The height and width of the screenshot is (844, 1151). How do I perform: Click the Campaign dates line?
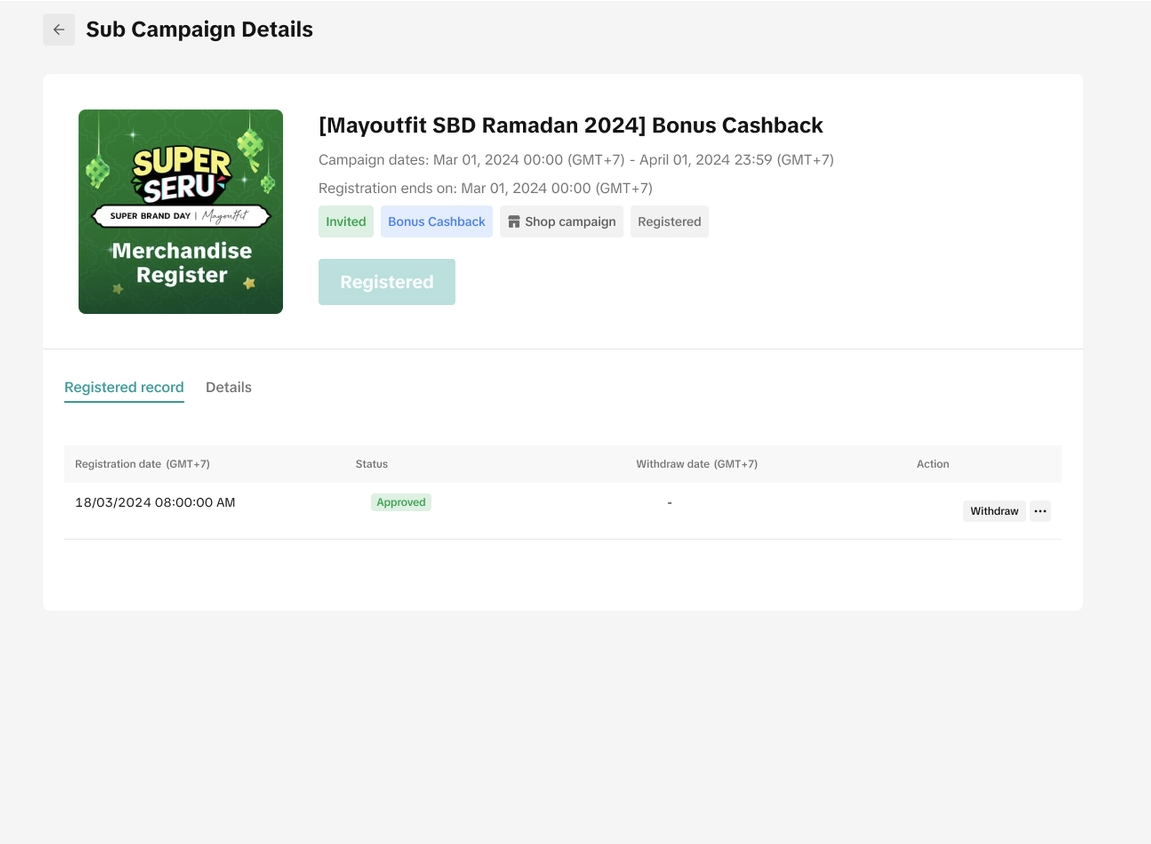(576, 160)
